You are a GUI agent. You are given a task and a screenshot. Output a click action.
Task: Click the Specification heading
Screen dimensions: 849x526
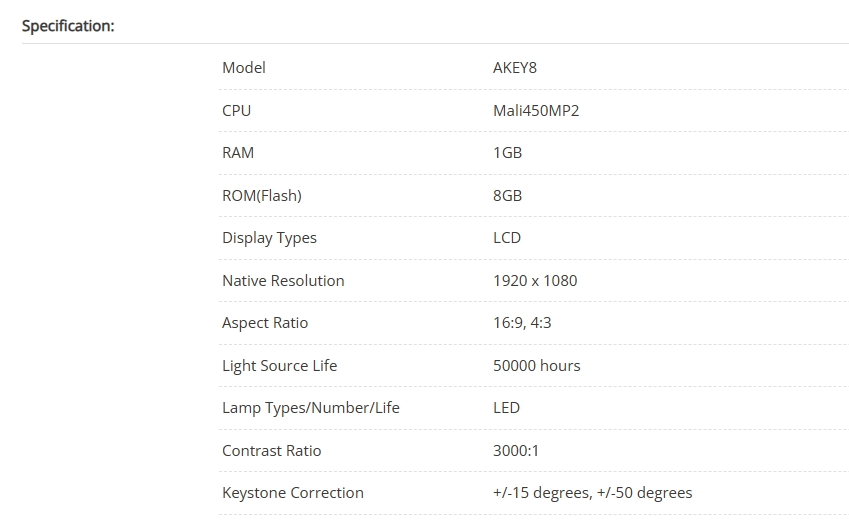[x=68, y=26]
